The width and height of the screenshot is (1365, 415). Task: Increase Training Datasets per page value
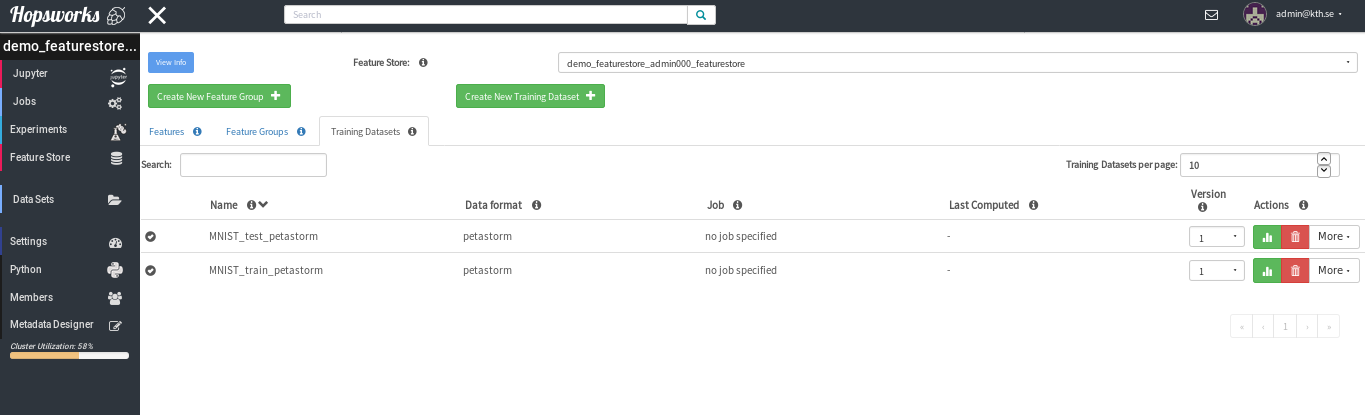click(1324, 159)
